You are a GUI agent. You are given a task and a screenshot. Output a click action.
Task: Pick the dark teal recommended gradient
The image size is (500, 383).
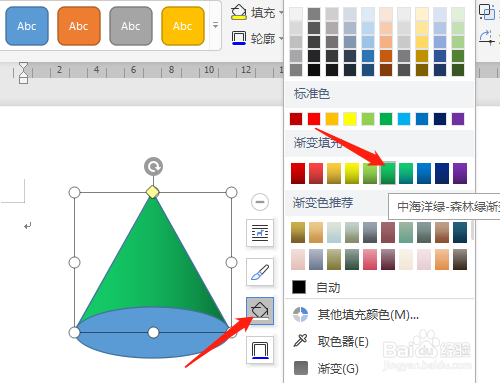[460, 233]
